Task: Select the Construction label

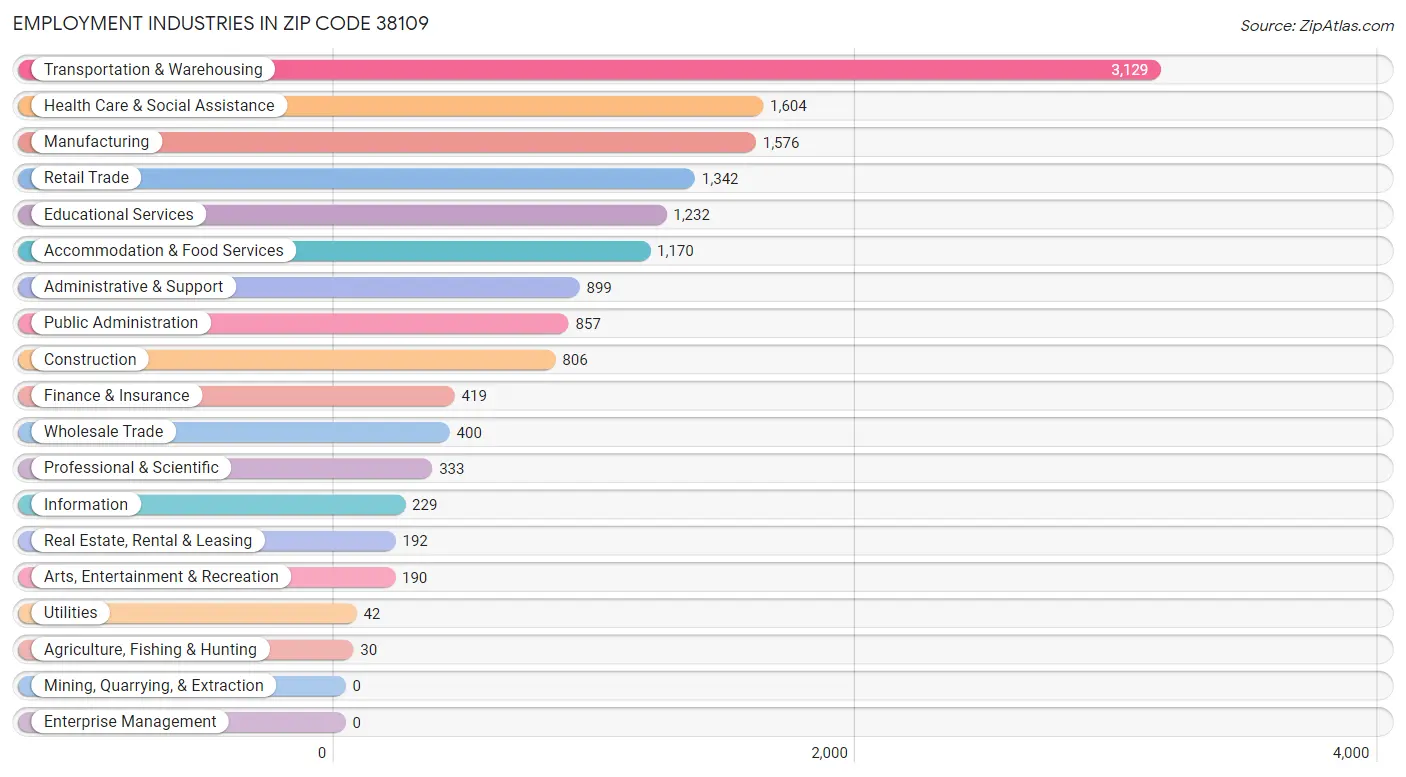Action: coord(90,360)
